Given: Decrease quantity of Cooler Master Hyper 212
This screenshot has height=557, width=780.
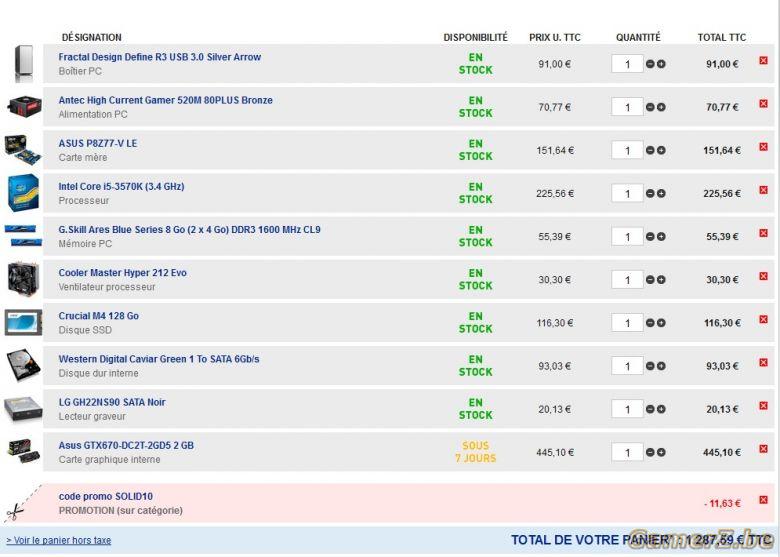Looking at the screenshot, I should click(650, 280).
